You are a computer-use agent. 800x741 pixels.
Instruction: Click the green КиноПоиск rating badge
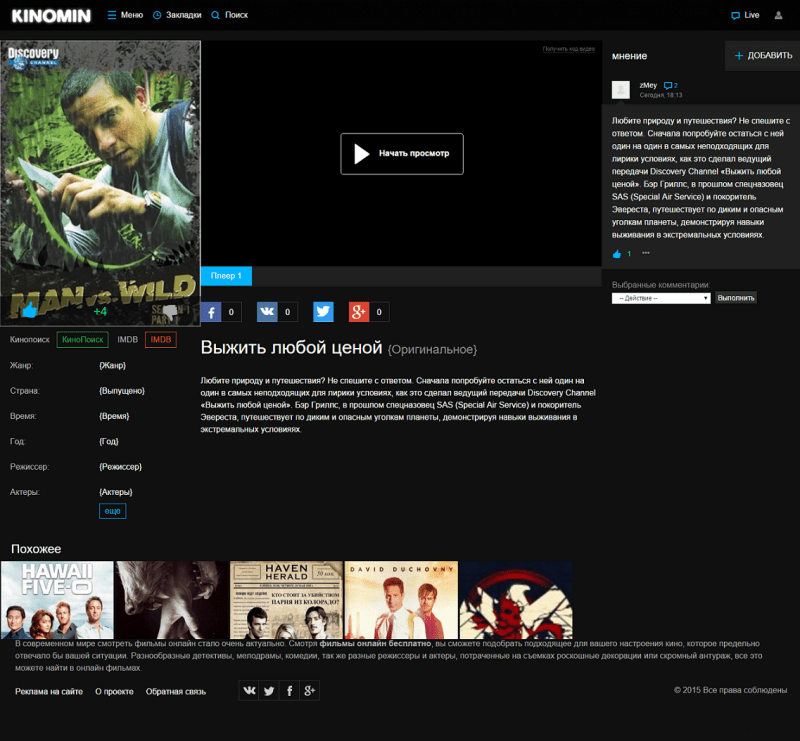(83, 339)
